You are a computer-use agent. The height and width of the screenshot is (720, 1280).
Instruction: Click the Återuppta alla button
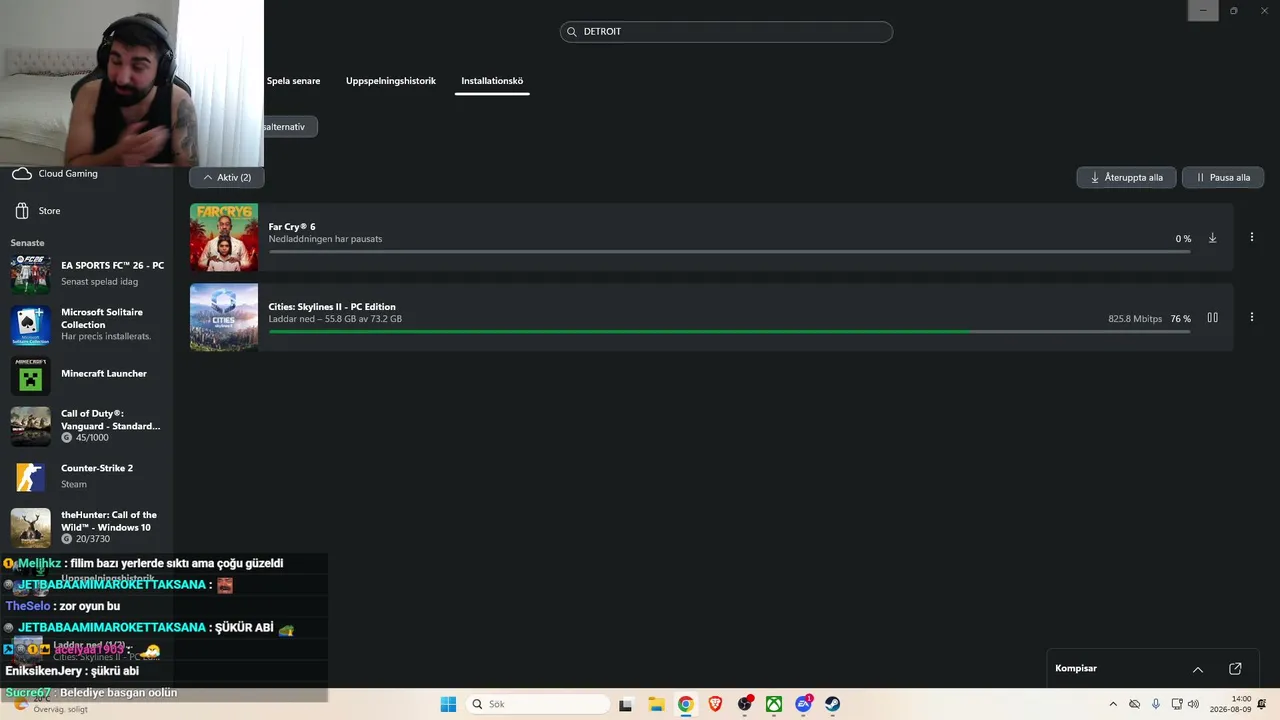[x=1126, y=177]
